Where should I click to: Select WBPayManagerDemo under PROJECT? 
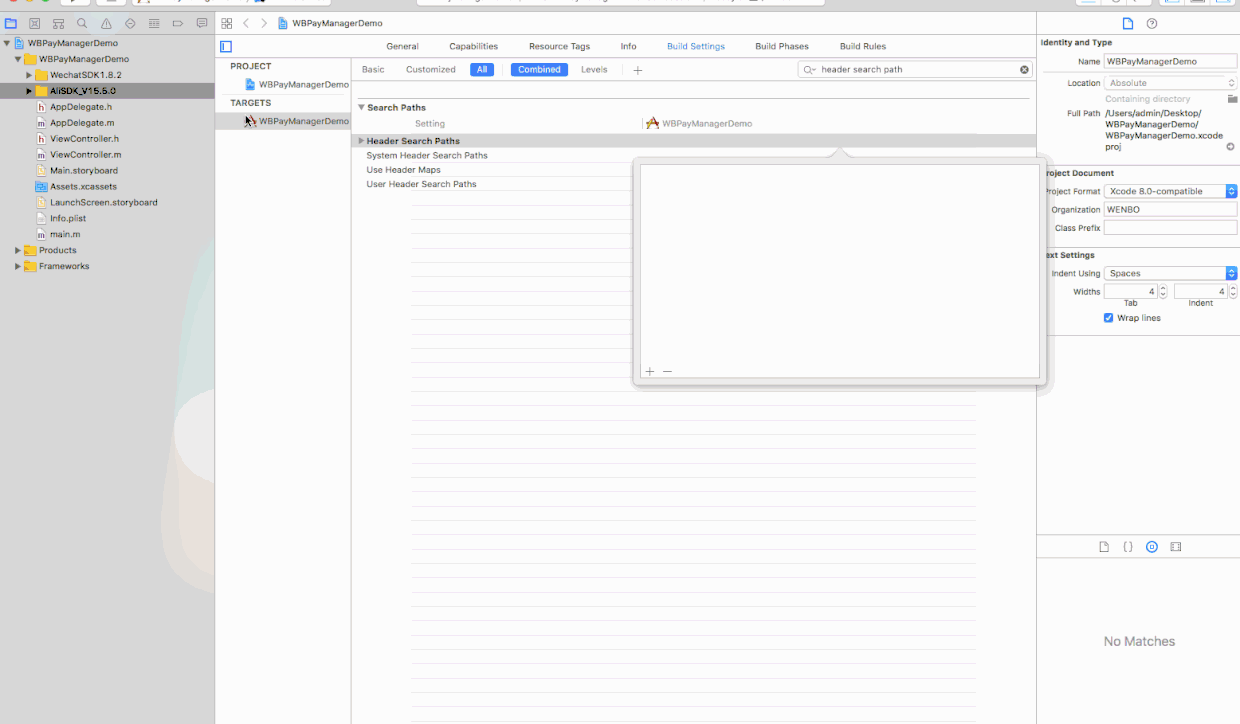point(297,85)
